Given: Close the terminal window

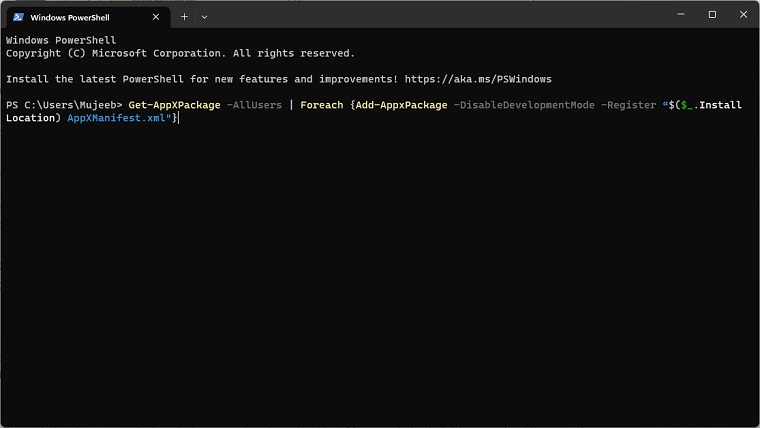Looking at the screenshot, I should pyautogui.click(x=740, y=15).
